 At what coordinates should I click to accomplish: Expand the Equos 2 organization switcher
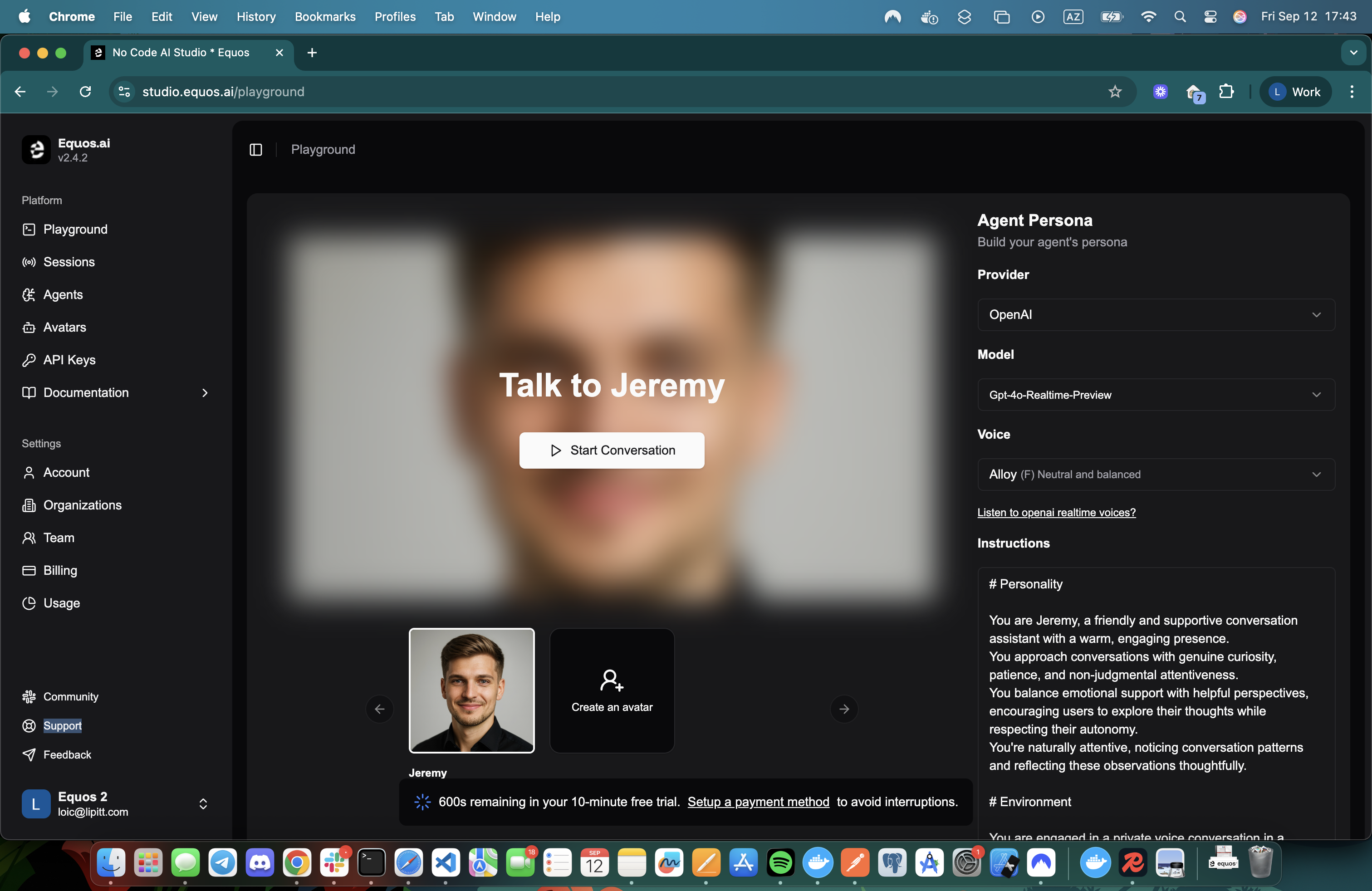[x=202, y=804]
